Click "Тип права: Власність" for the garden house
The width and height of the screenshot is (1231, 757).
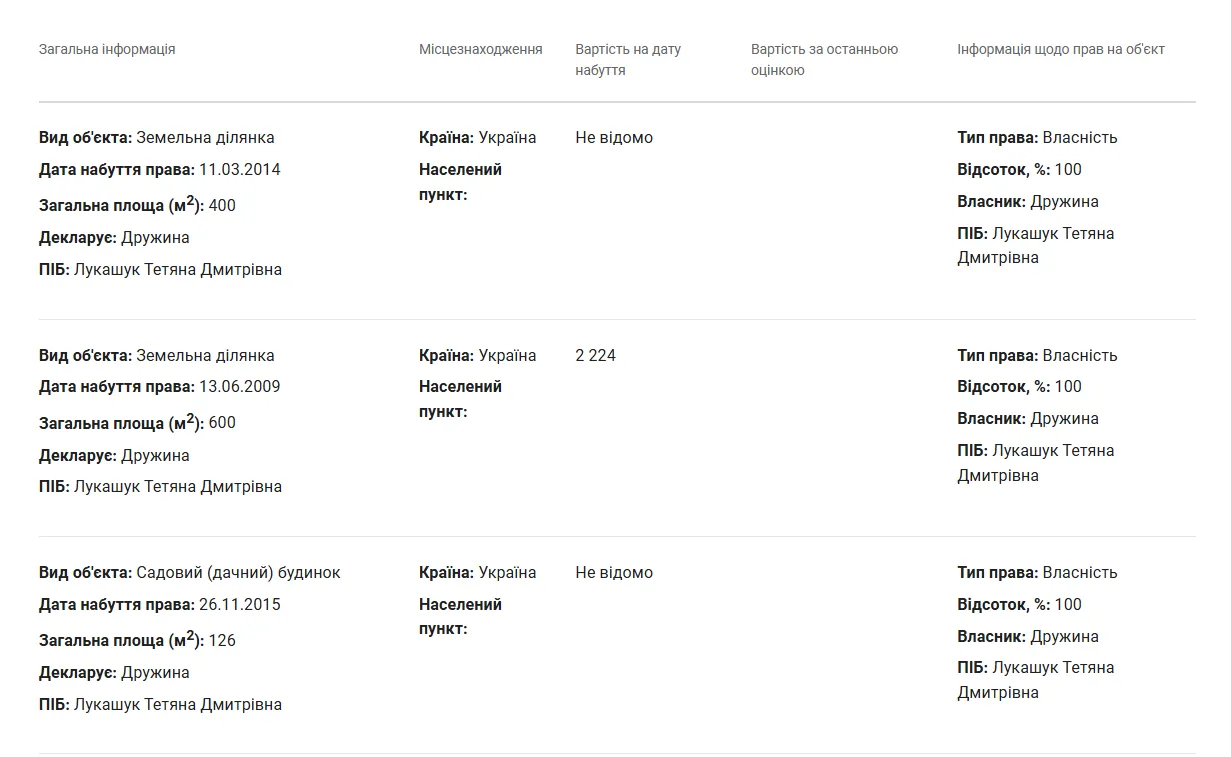(1037, 572)
